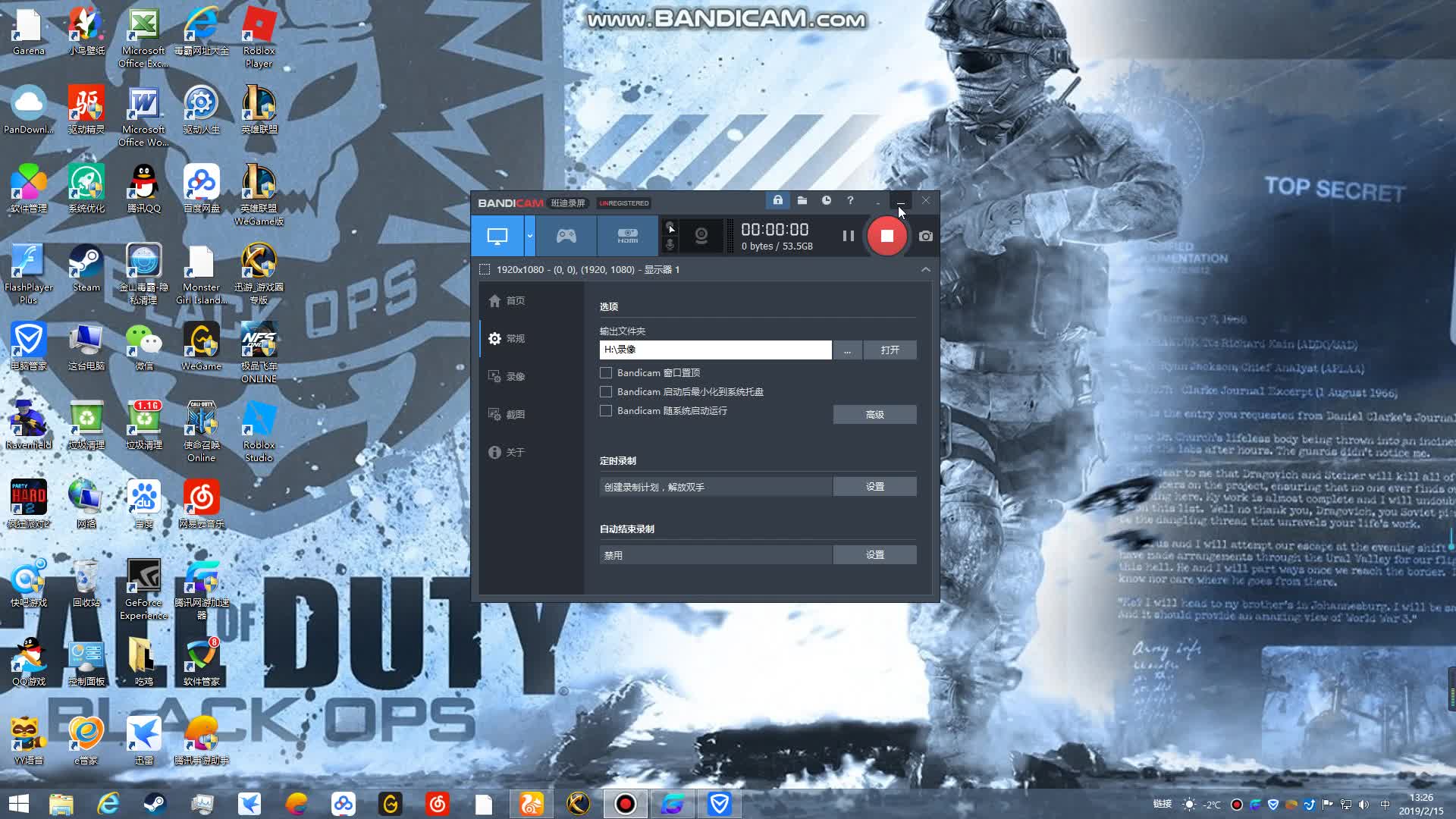Toggle Bandicam 随系统启动运行 checkbox
Image resolution: width=1456 pixels, height=819 pixels.
tap(606, 411)
